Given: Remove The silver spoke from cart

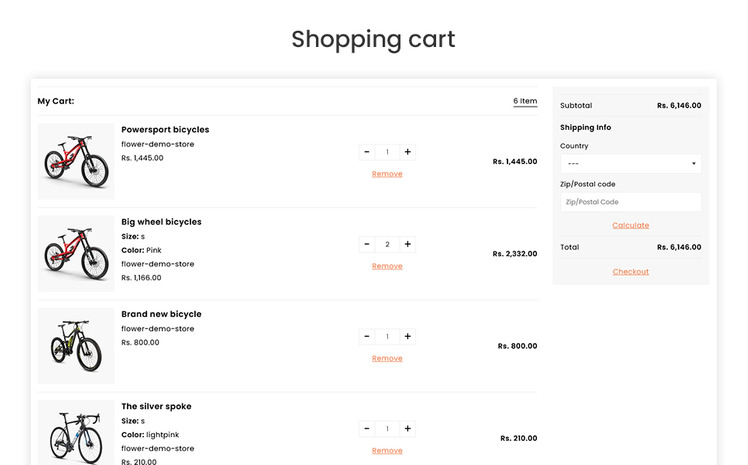Looking at the screenshot, I should click(387, 450).
